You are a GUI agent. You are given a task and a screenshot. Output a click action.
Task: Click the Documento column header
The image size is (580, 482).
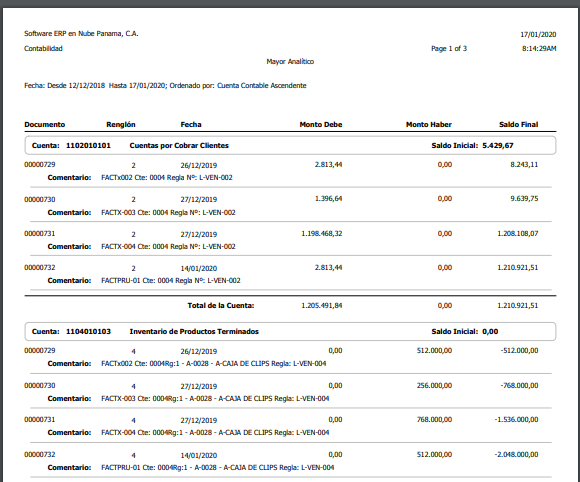(x=44, y=124)
